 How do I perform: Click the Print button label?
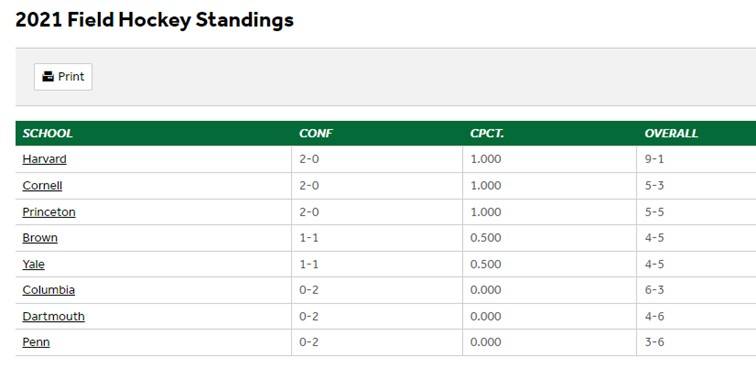[x=71, y=76]
